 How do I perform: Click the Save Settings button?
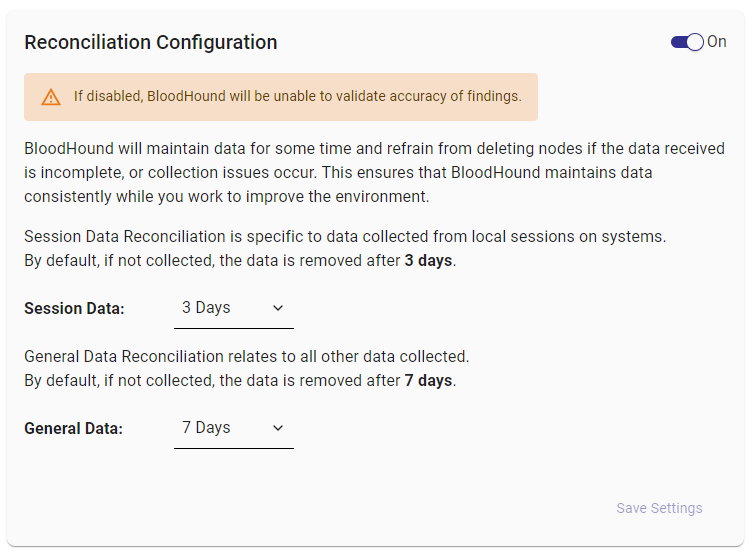[659, 508]
